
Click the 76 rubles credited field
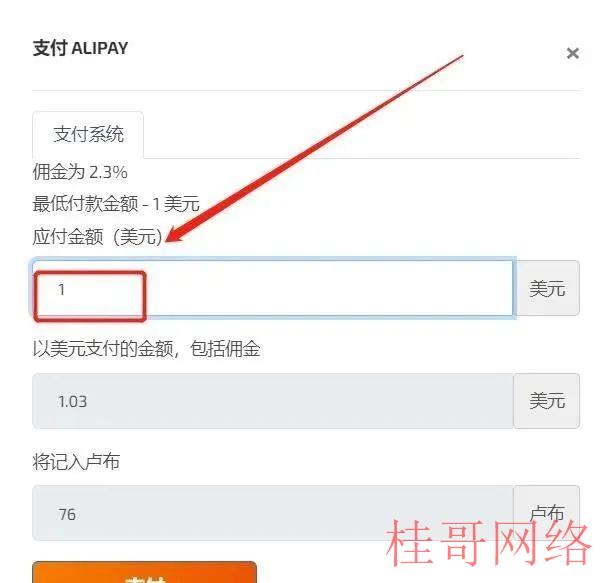coord(273,513)
